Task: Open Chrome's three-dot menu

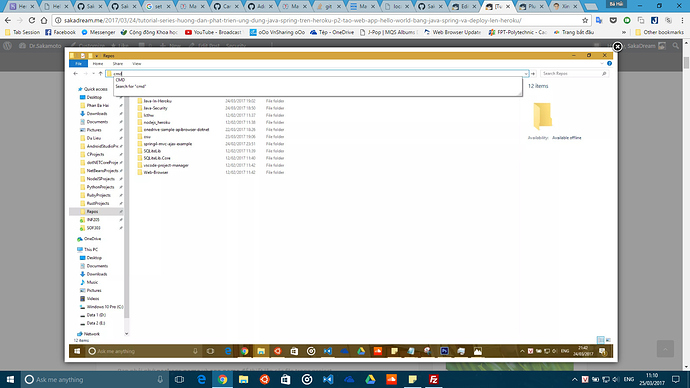Action: [x=682, y=20]
